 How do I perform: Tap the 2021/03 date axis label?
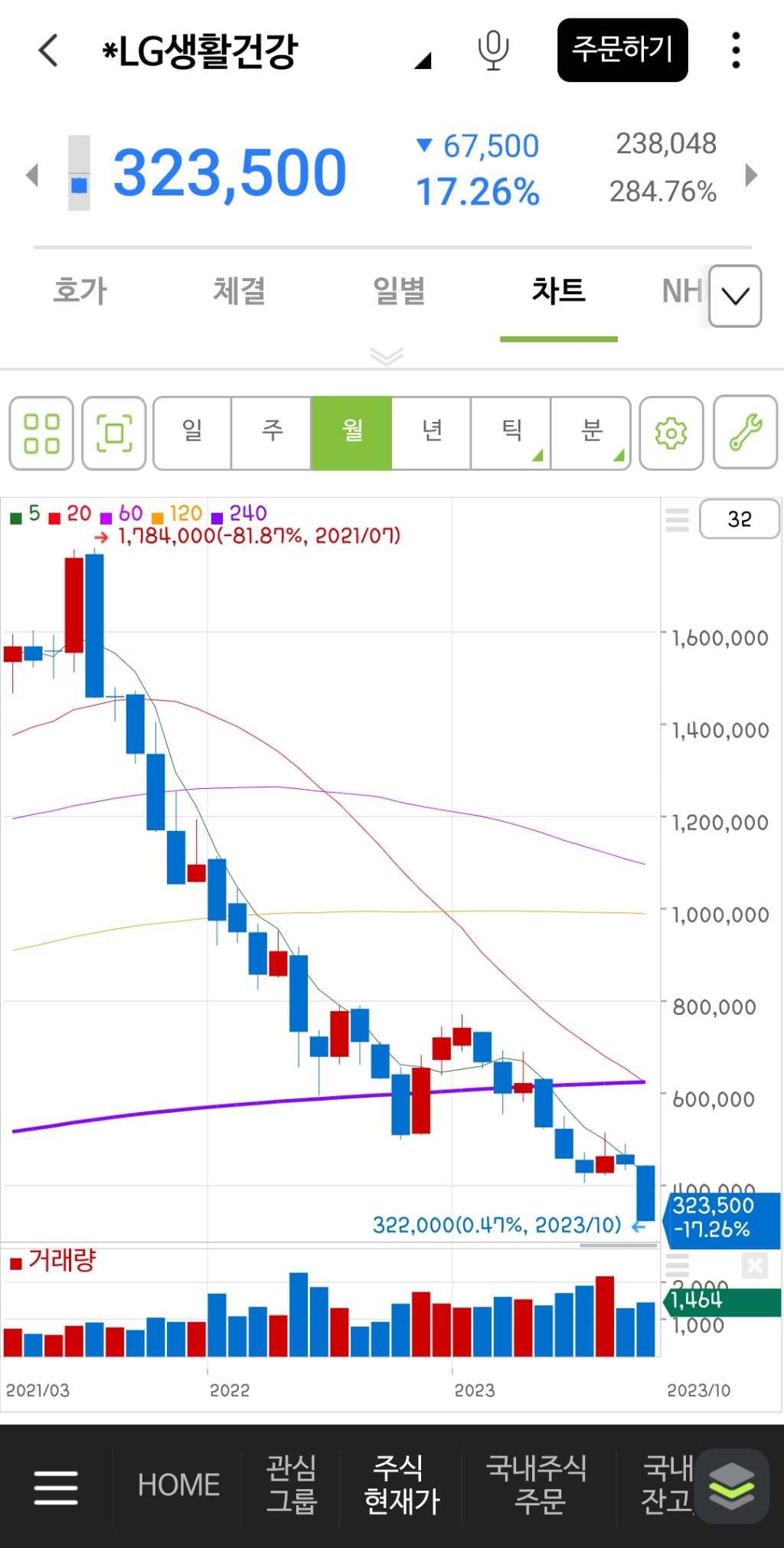coord(38,1390)
